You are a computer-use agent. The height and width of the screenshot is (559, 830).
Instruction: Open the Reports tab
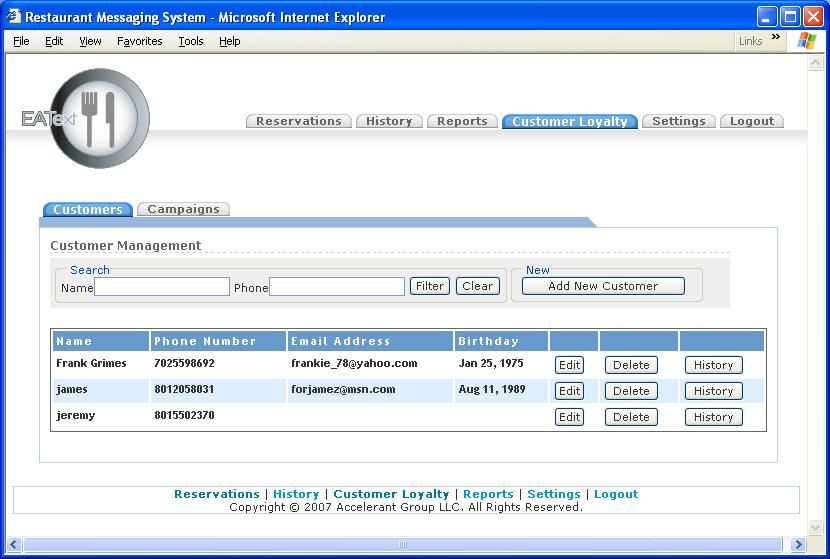pos(462,121)
